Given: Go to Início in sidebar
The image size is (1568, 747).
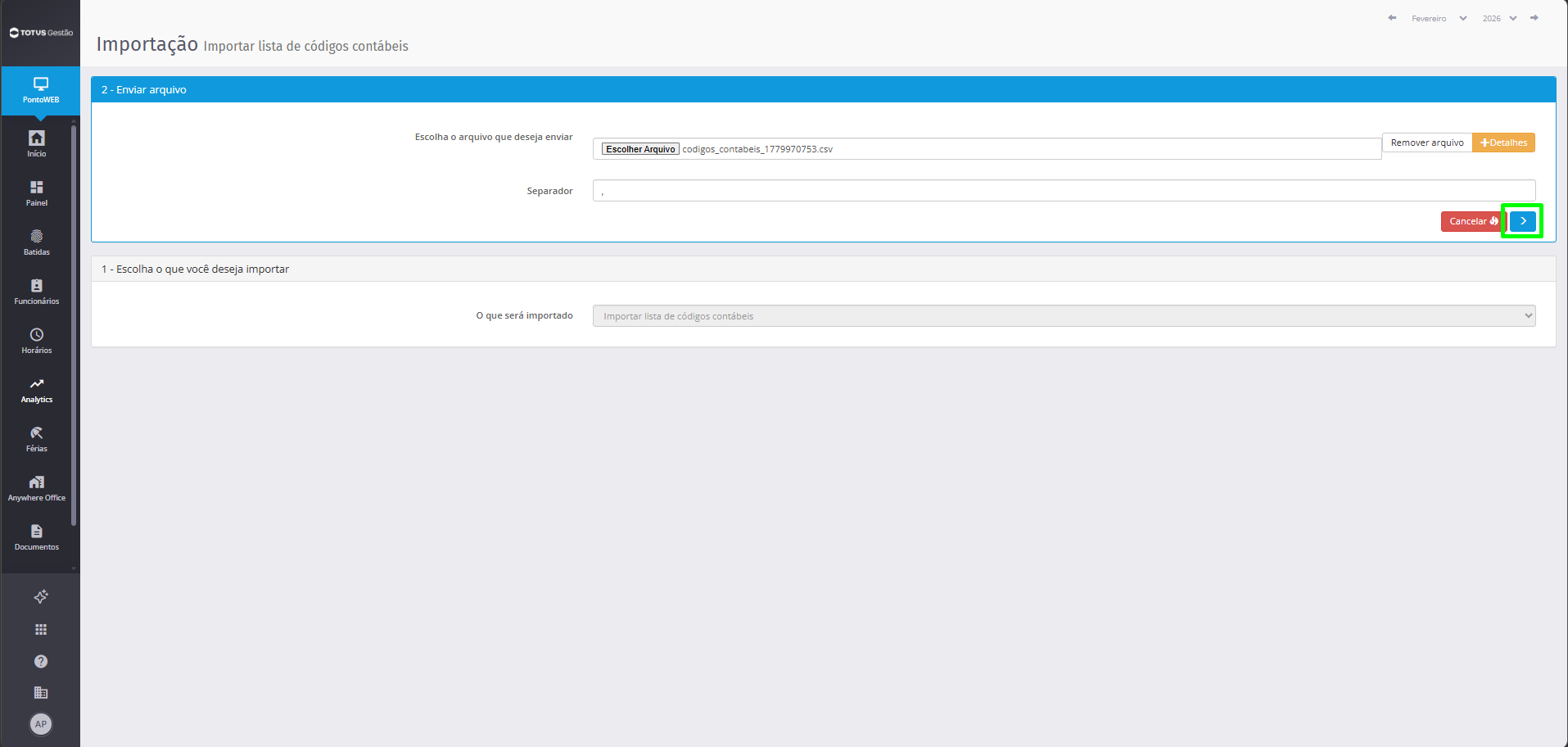Looking at the screenshot, I should [x=37, y=143].
